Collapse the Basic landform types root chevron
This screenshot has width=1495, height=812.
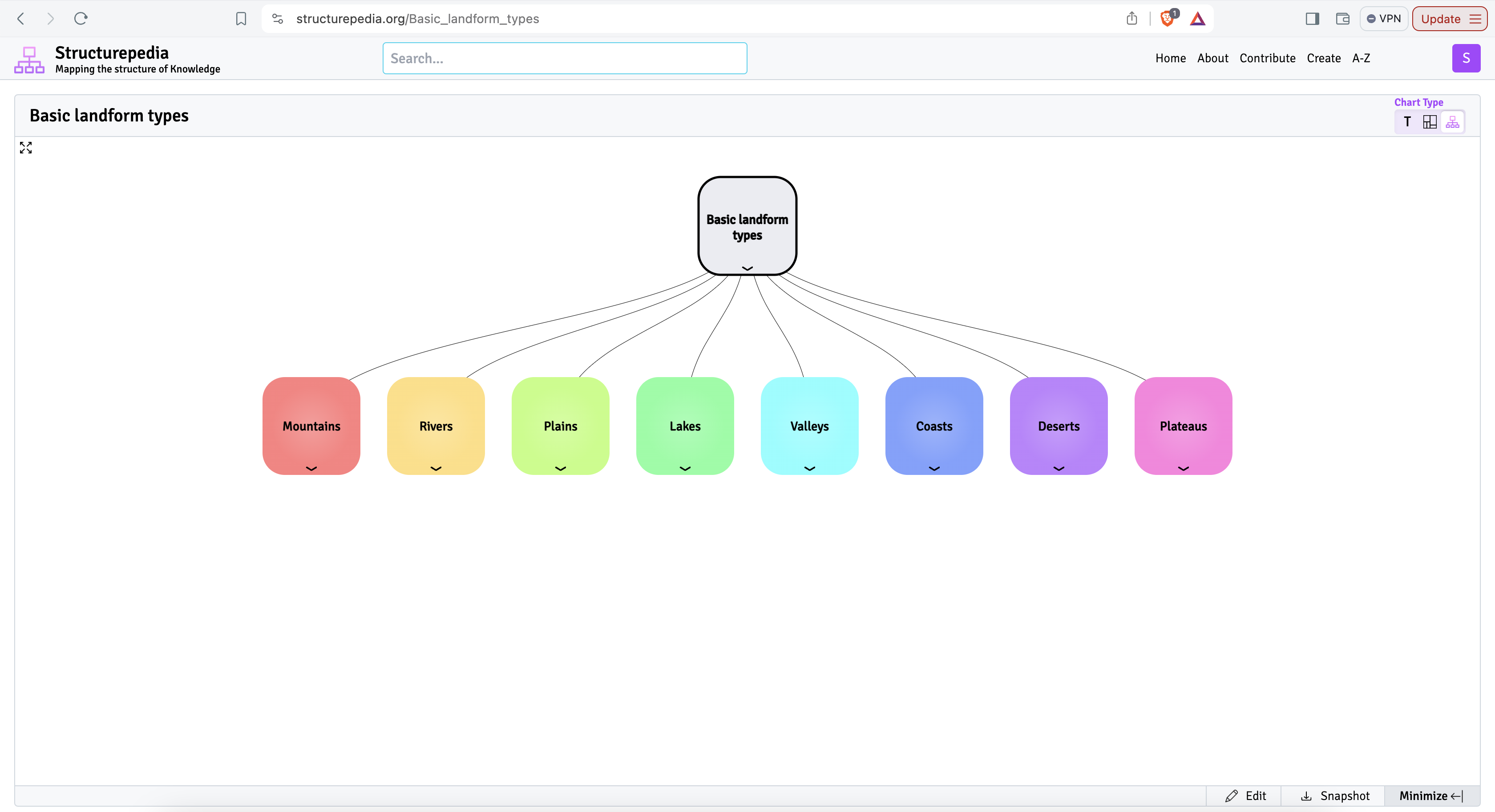pos(747,268)
